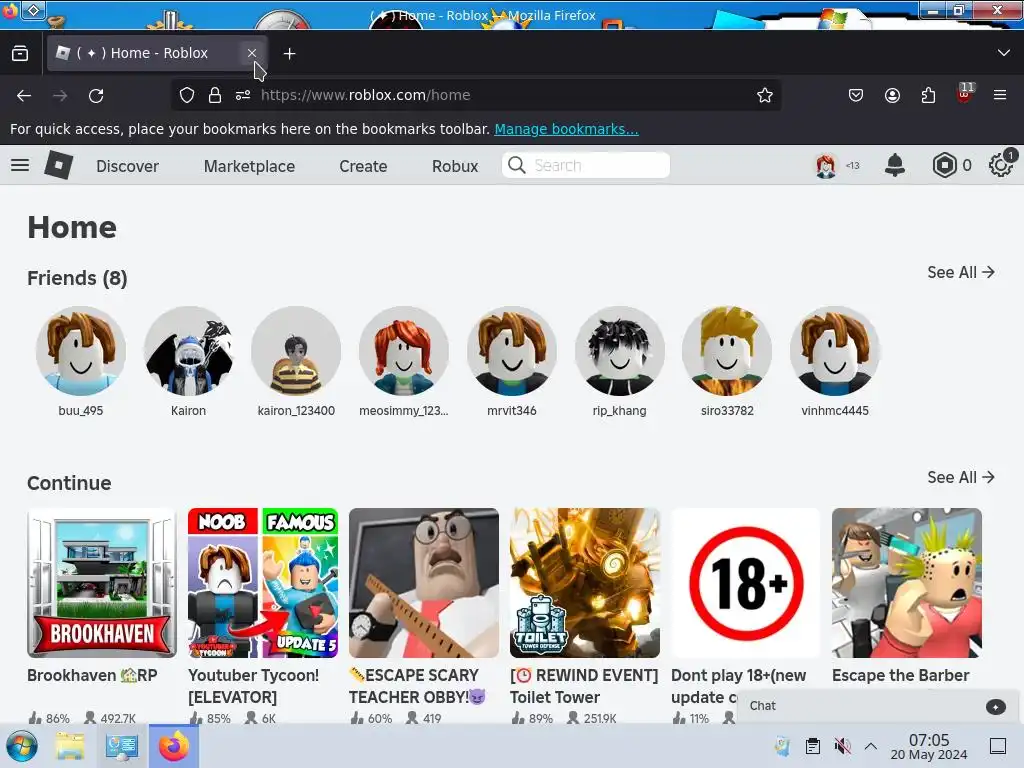This screenshot has height=768, width=1024.
Task: Open the Brookhaven game thumbnail
Action: tap(102, 583)
